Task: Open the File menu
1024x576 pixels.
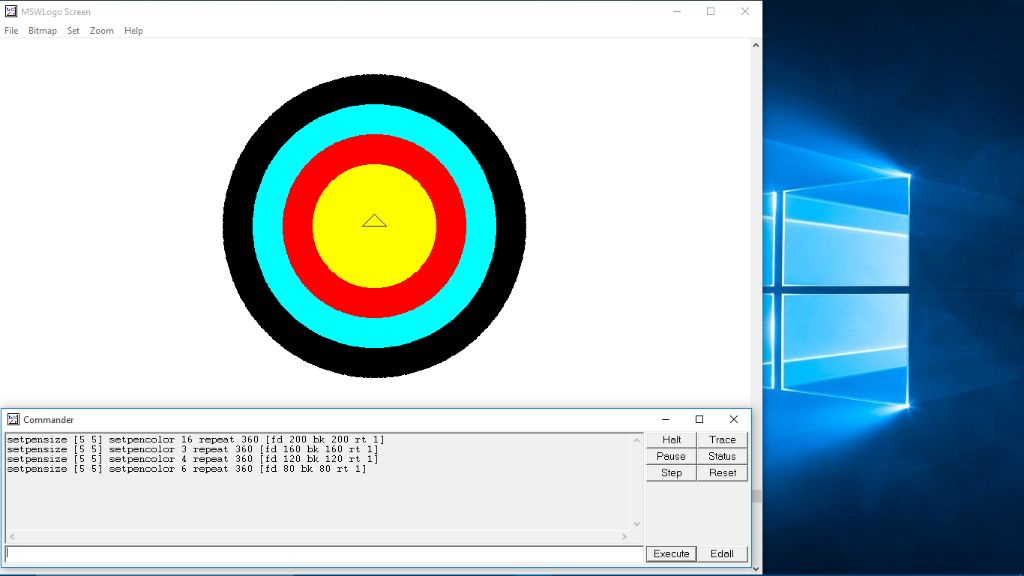Action: [11, 31]
